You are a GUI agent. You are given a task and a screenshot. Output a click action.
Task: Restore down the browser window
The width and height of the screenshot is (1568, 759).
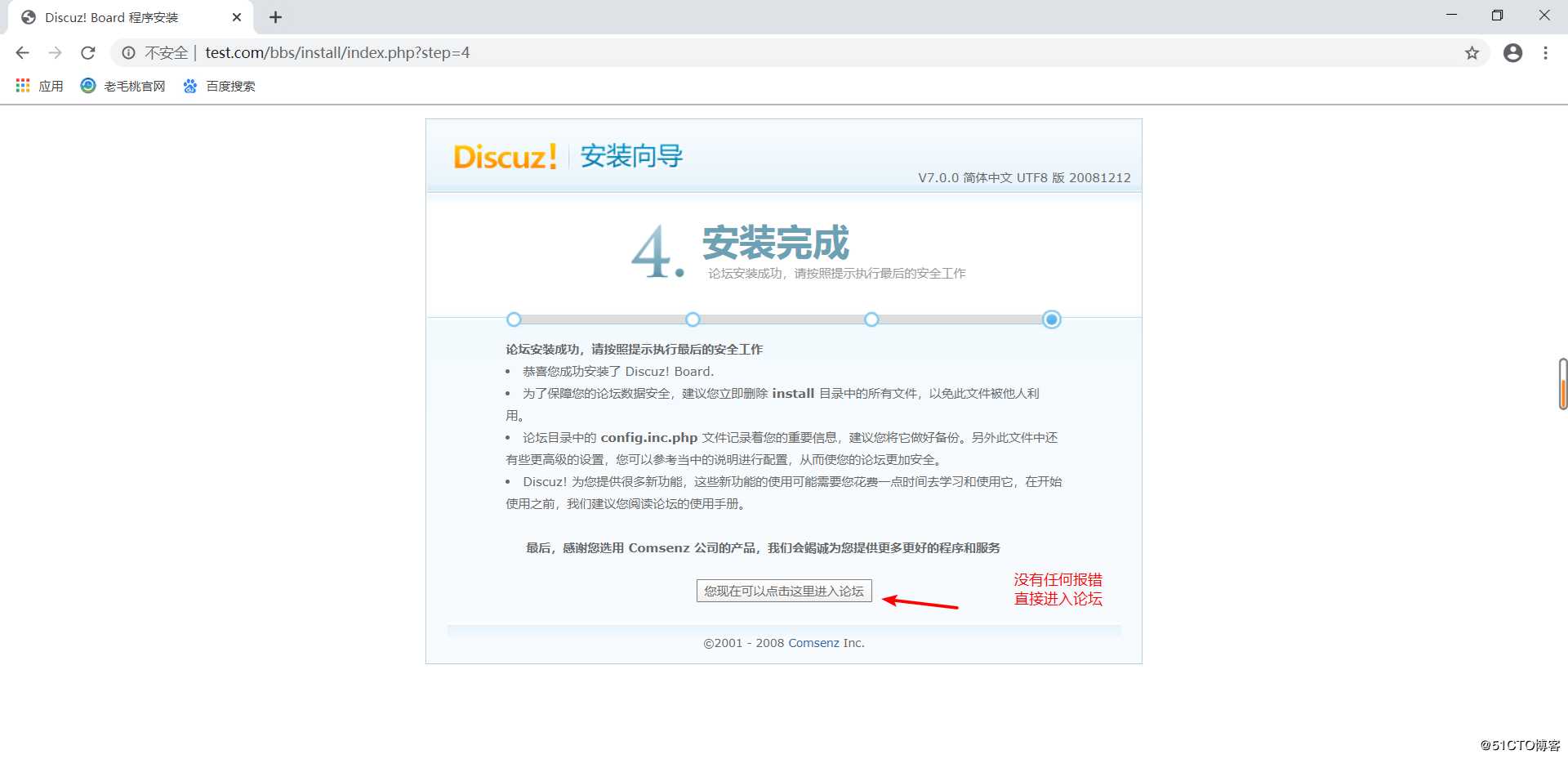tap(1497, 16)
